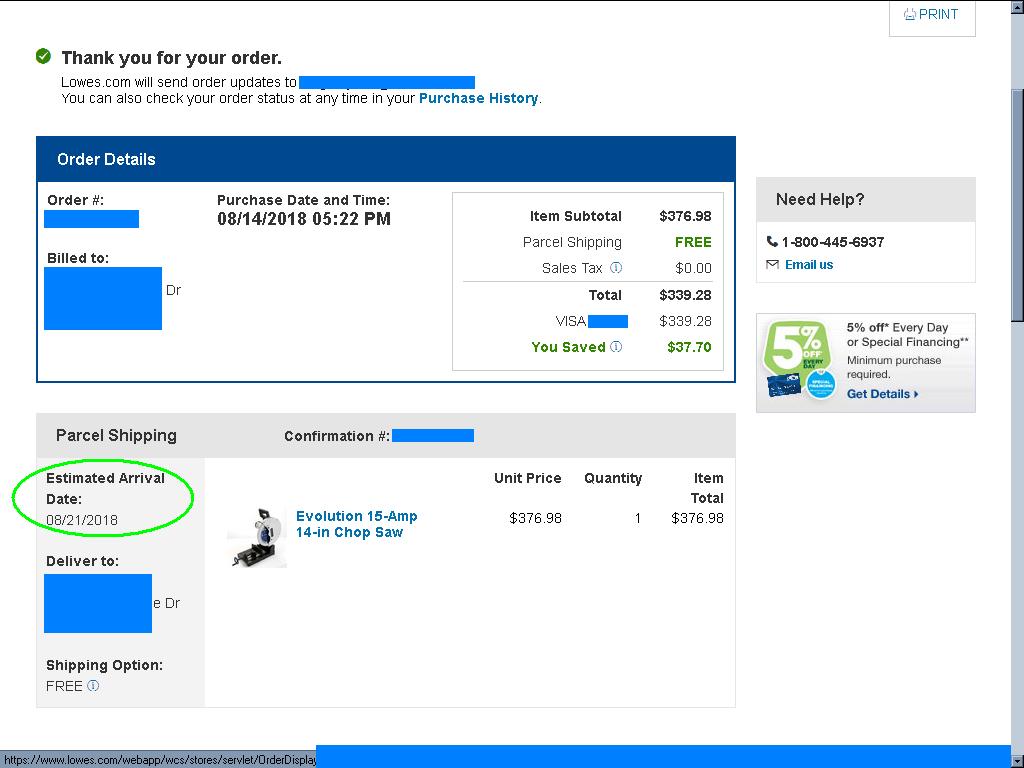This screenshot has height=768, width=1024.
Task: Open the Evolution 15-Amp 14-in Chop Saw link
Action: click(x=357, y=524)
